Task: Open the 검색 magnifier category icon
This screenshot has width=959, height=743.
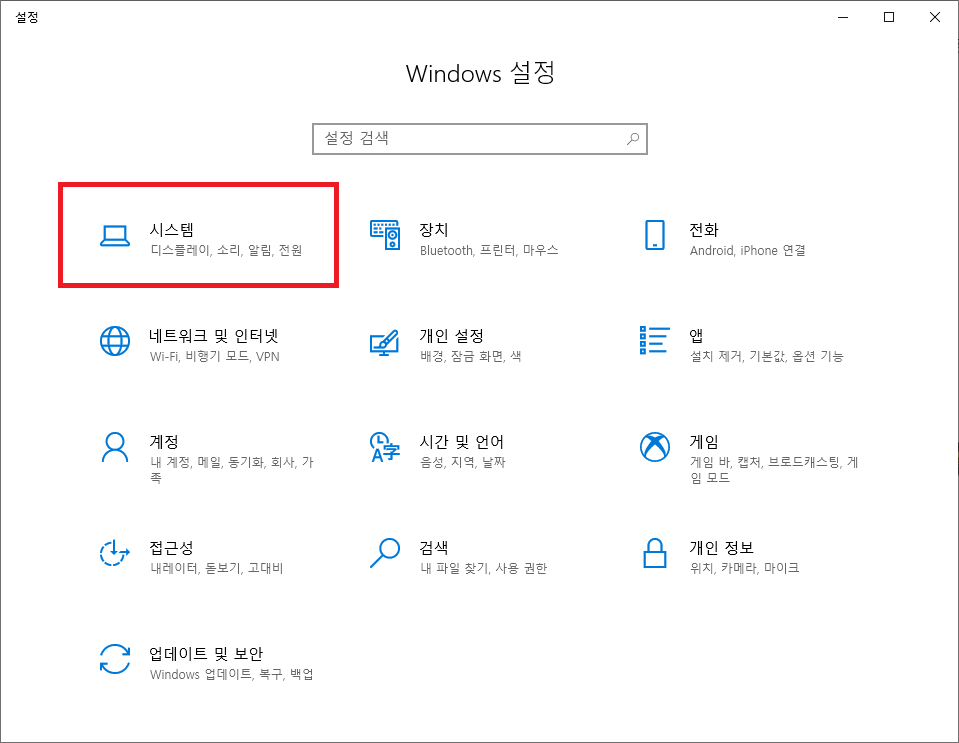Action: tap(385, 553)
